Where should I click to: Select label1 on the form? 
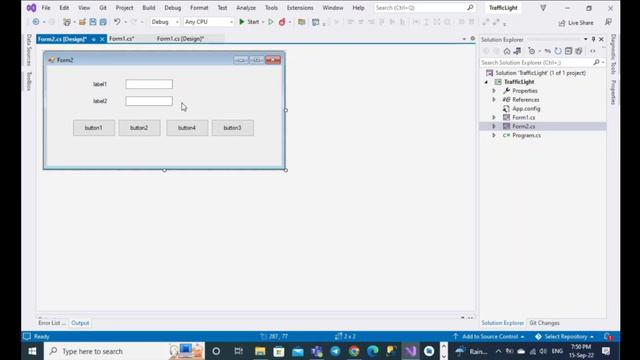point(100,84)
